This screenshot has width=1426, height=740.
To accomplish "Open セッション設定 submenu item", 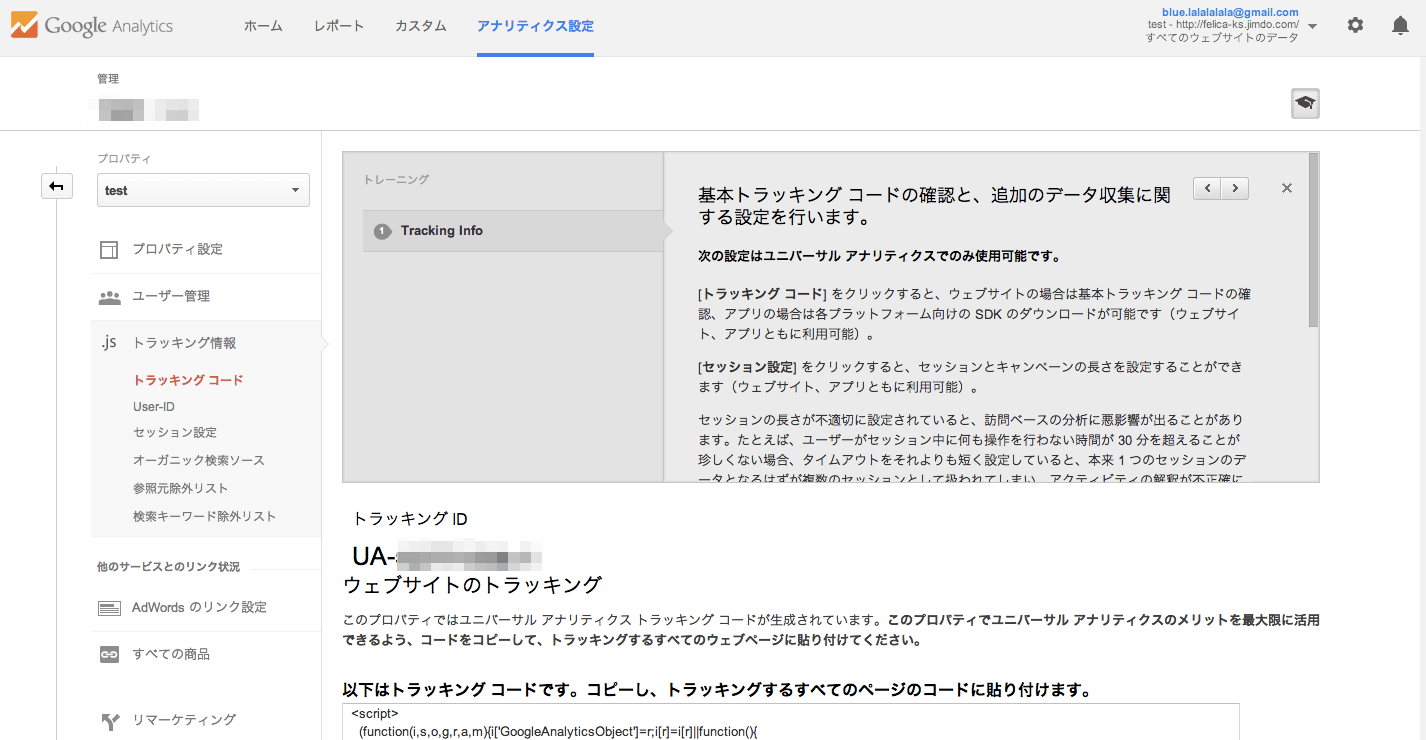I will click(175, 433).
